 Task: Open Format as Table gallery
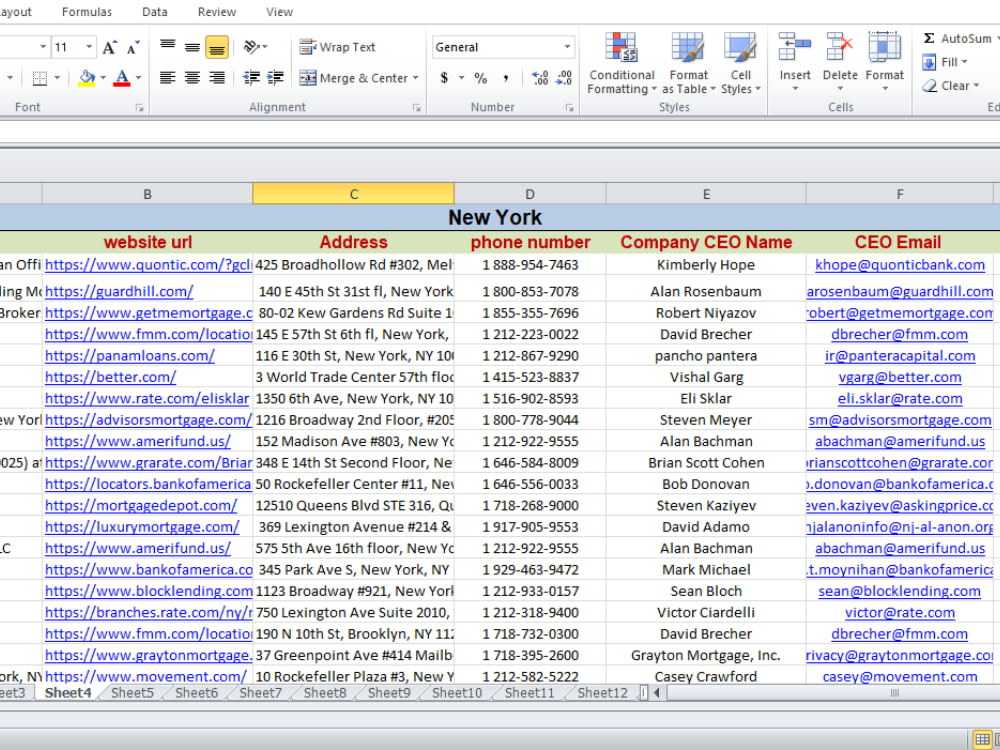(x=688, y=64)
